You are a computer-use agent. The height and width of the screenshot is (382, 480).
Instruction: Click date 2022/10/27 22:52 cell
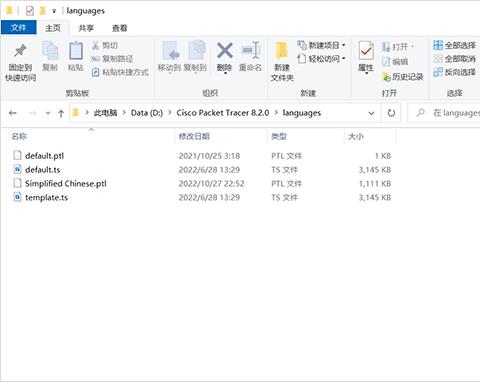(x=211, y=184)
